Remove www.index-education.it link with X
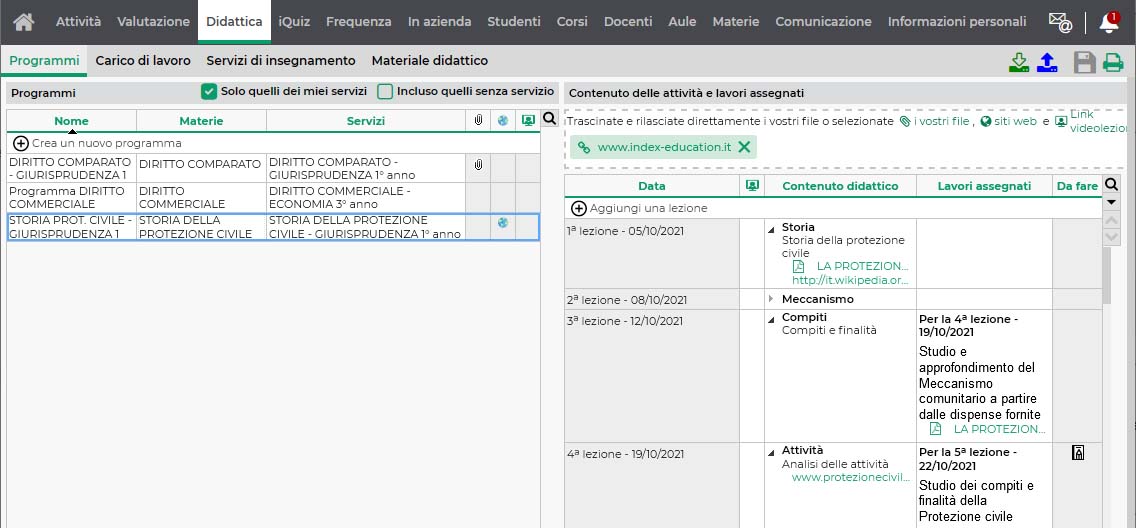Image resolution: width=1136 pixels, height=528 pixels. [744, 147]
